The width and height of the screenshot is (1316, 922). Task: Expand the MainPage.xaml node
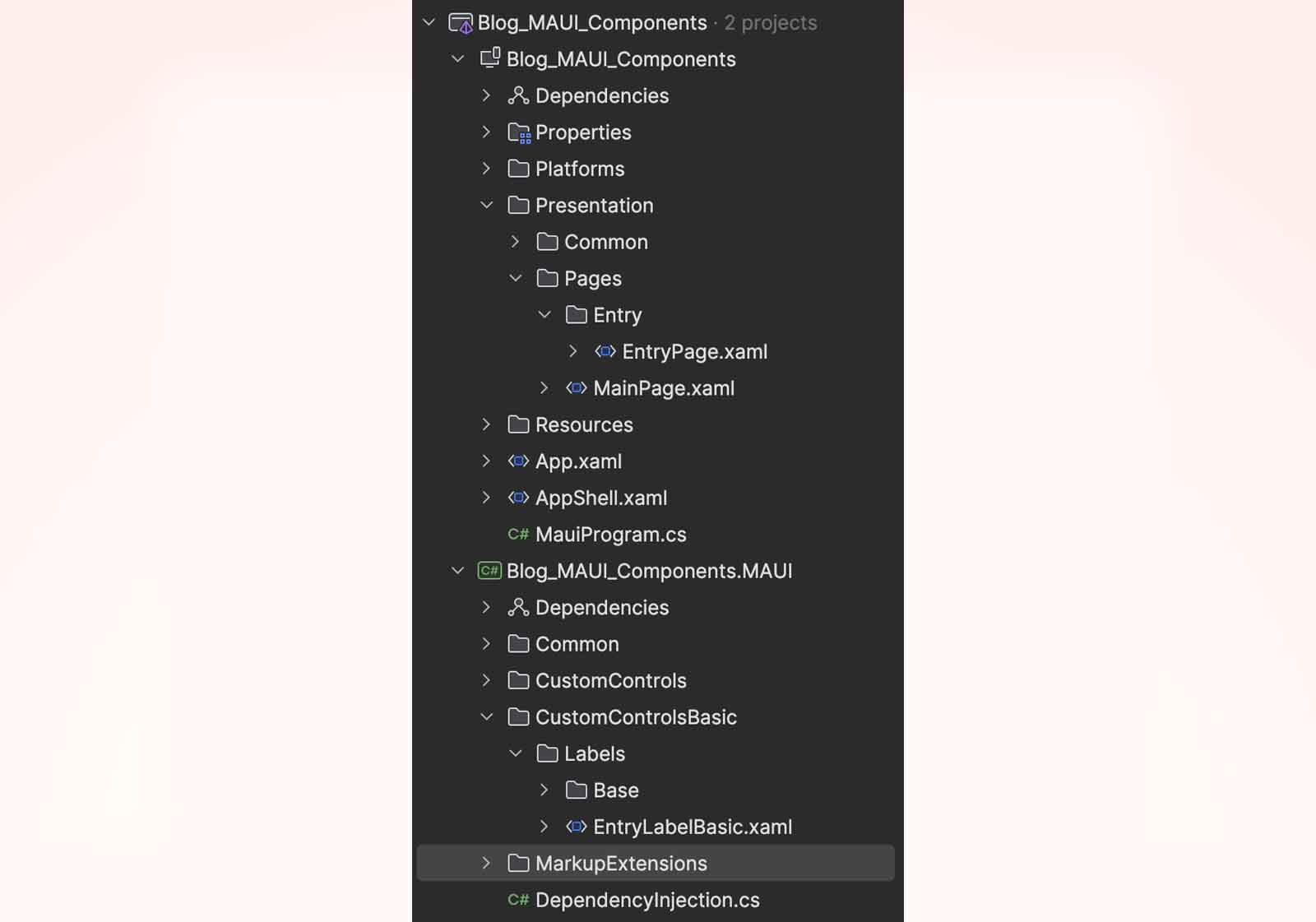pos(544,388)
